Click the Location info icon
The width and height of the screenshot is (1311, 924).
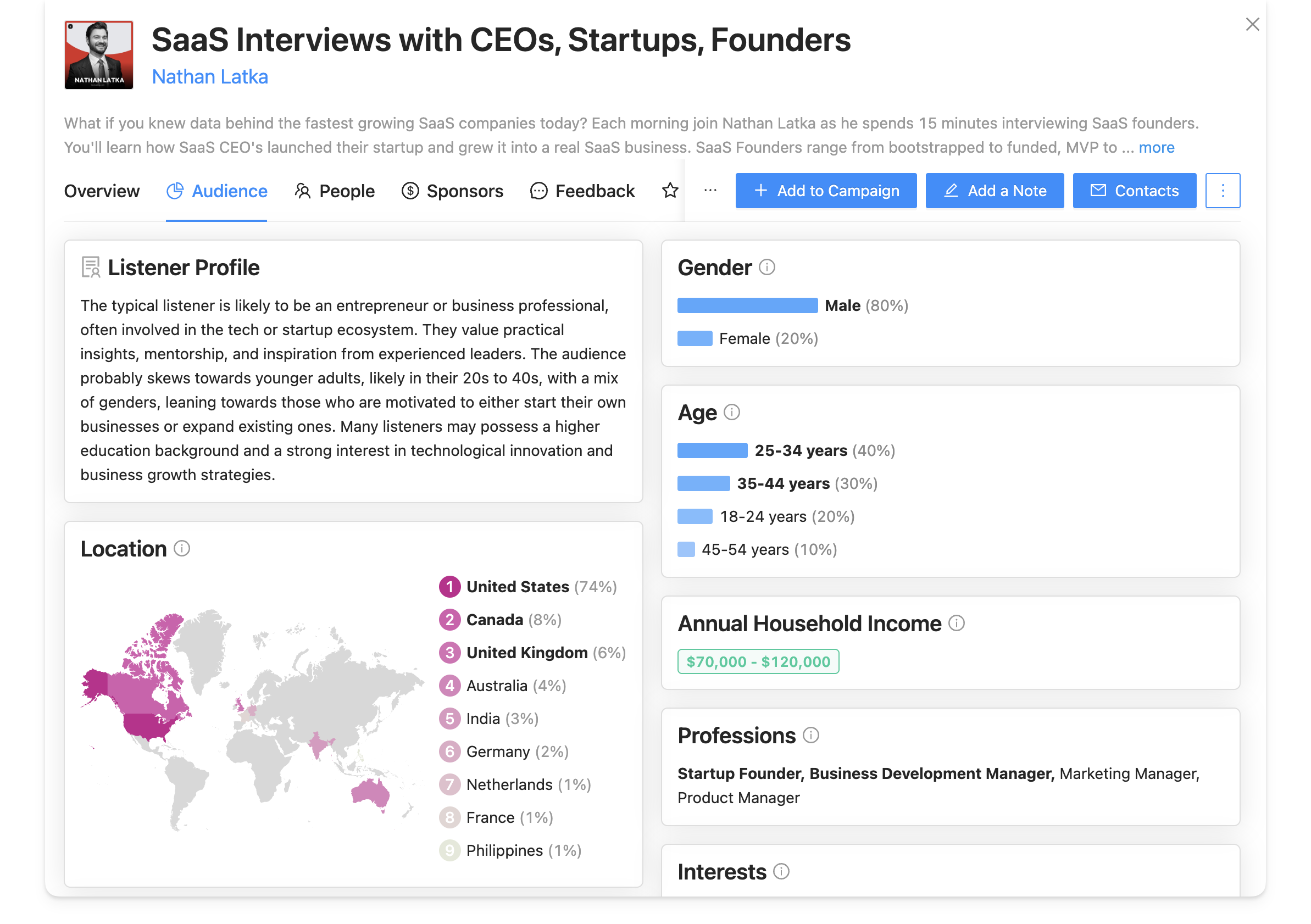pyautogui.click(x=181, y=548)
